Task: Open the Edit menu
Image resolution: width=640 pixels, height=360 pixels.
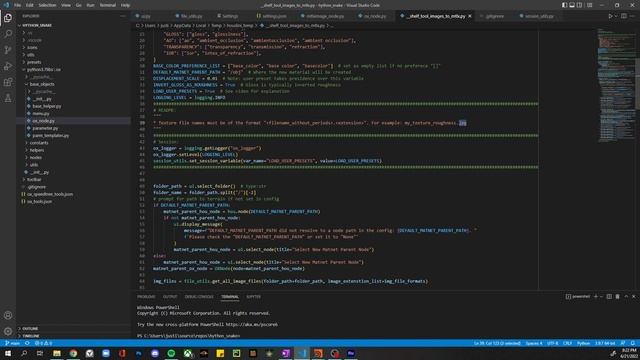Action: click(30, 5)
